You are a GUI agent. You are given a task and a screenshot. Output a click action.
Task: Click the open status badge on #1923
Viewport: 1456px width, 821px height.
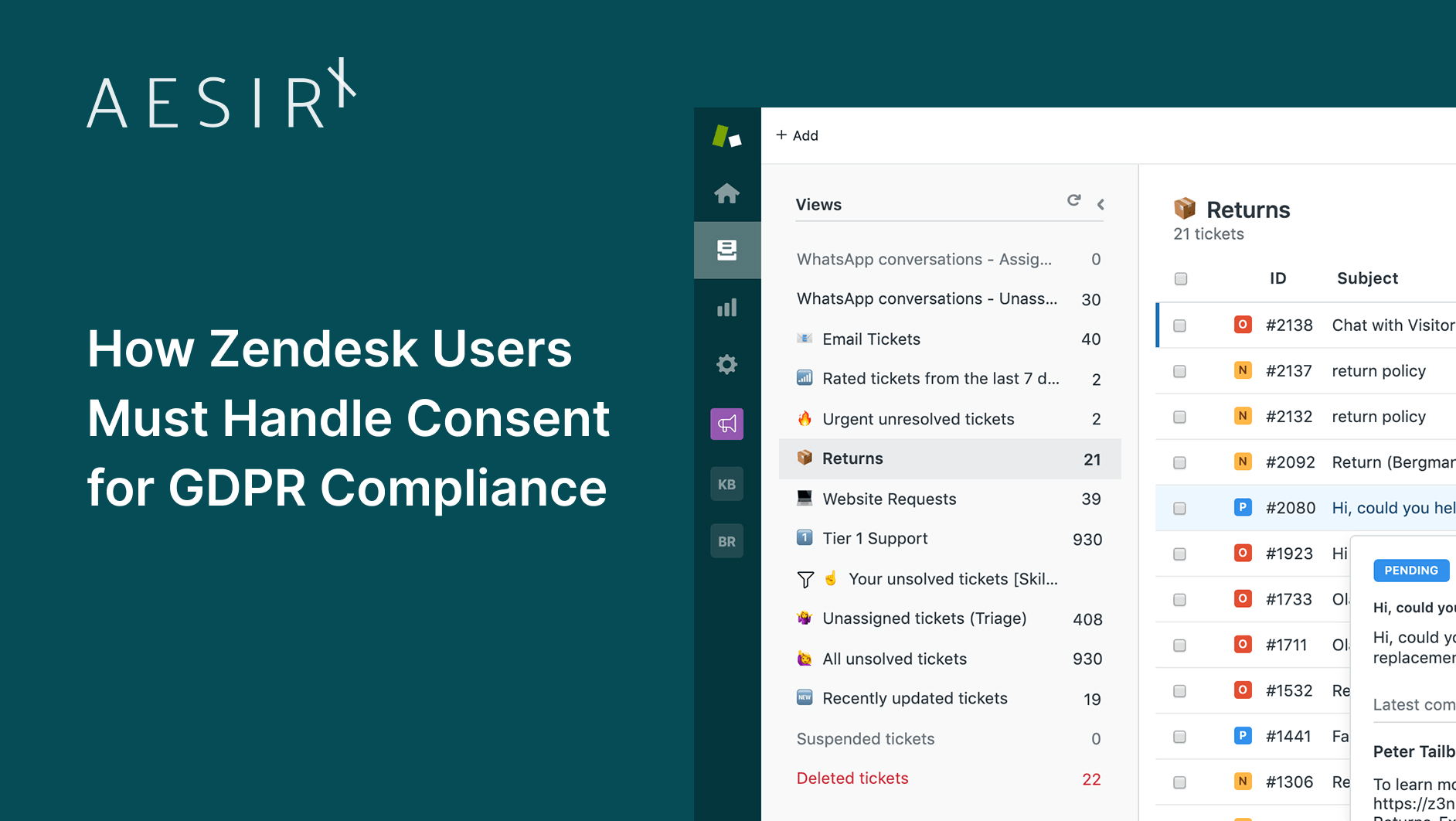click(1242, 553)
